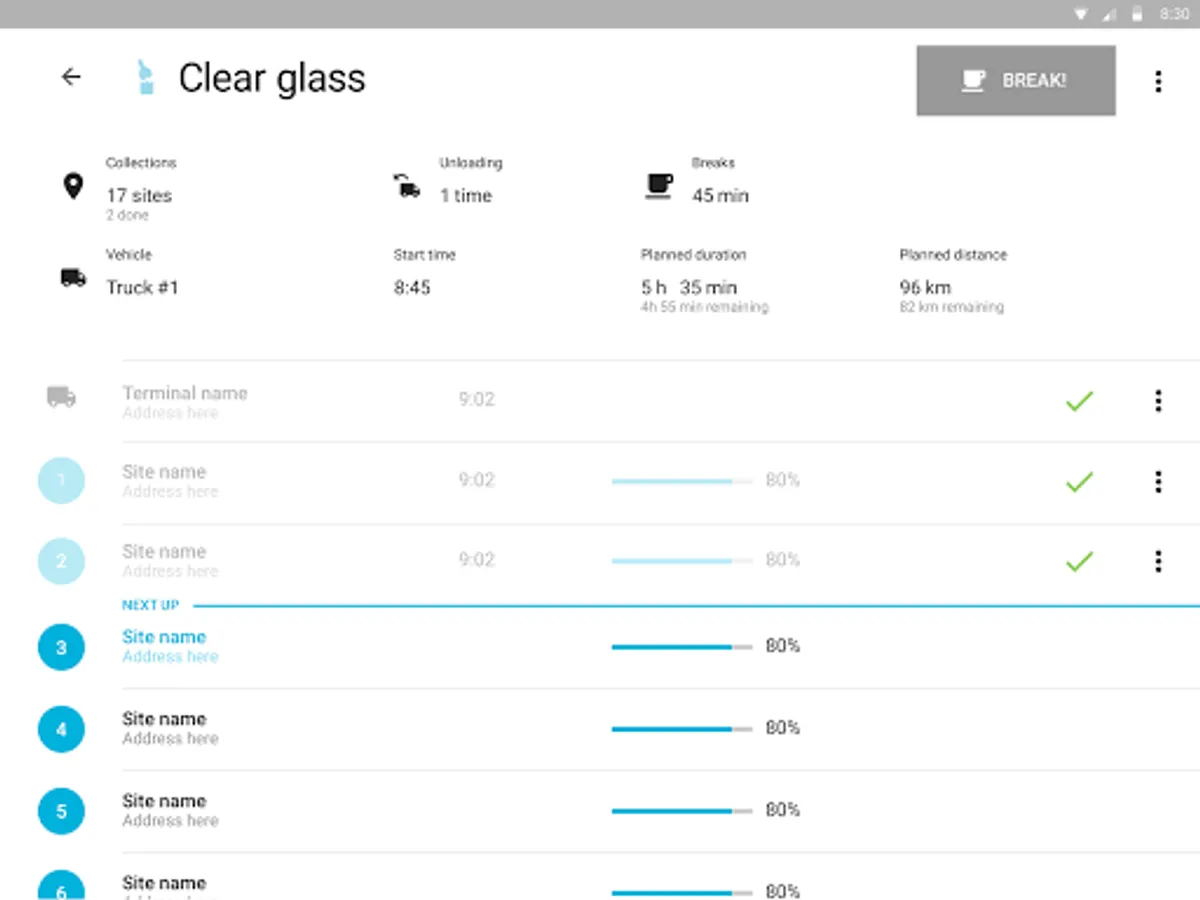Screen dimensions: 1200x900
Task: Click the Collections location pin icon
Action: pos(73,186)
